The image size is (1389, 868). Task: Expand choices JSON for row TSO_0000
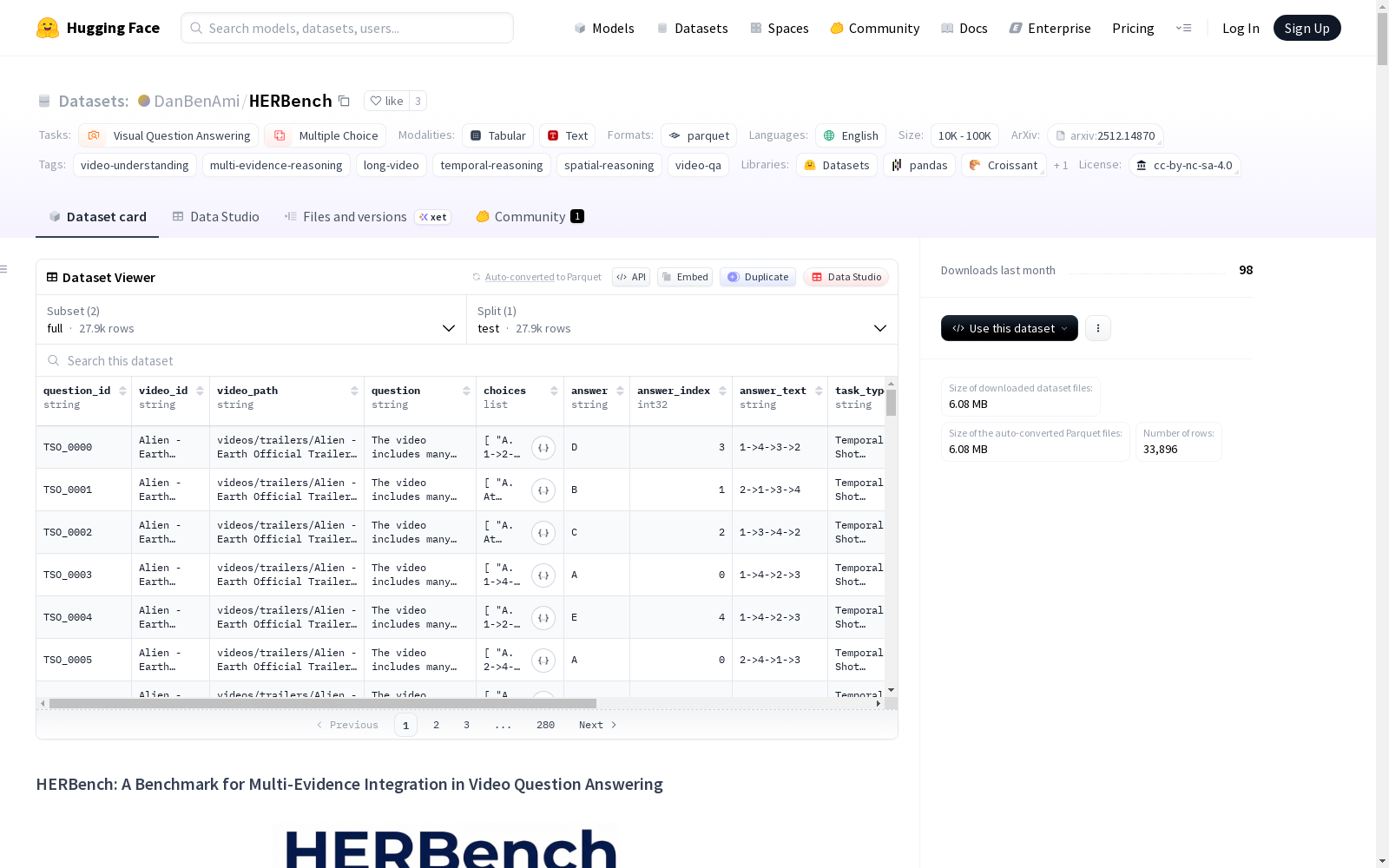[543, 448]
